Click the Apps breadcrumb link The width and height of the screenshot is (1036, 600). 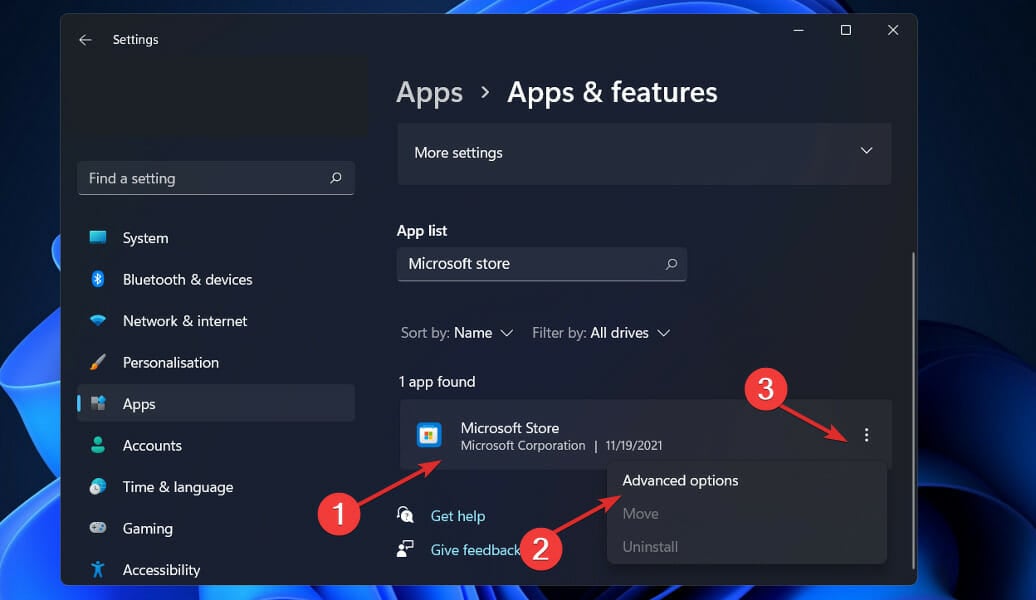pyautogui.click(x=429, y=93)
